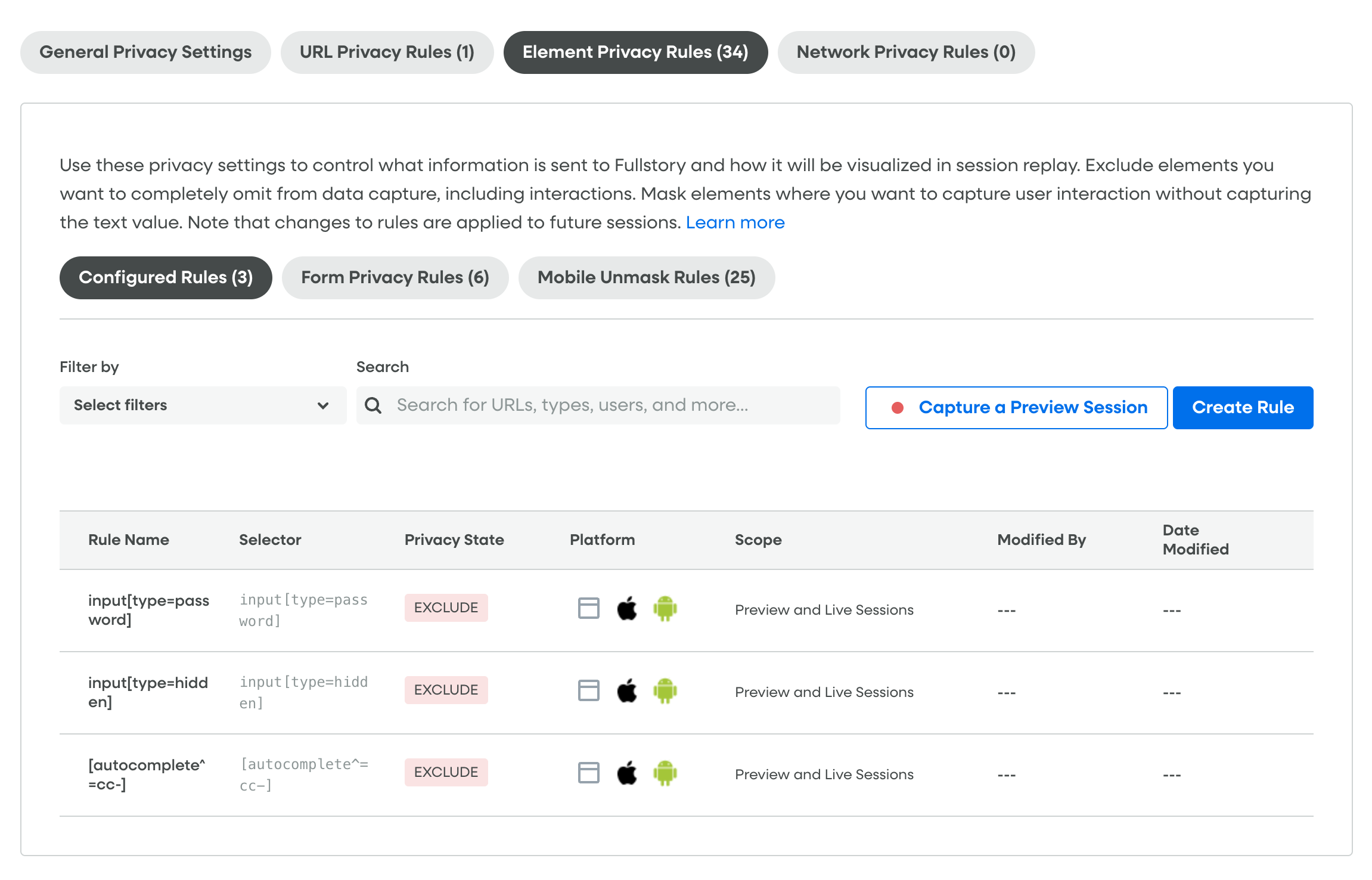The image size is (1372, 880).
Task: Follow the Learn more link
Action: [735, 222]
